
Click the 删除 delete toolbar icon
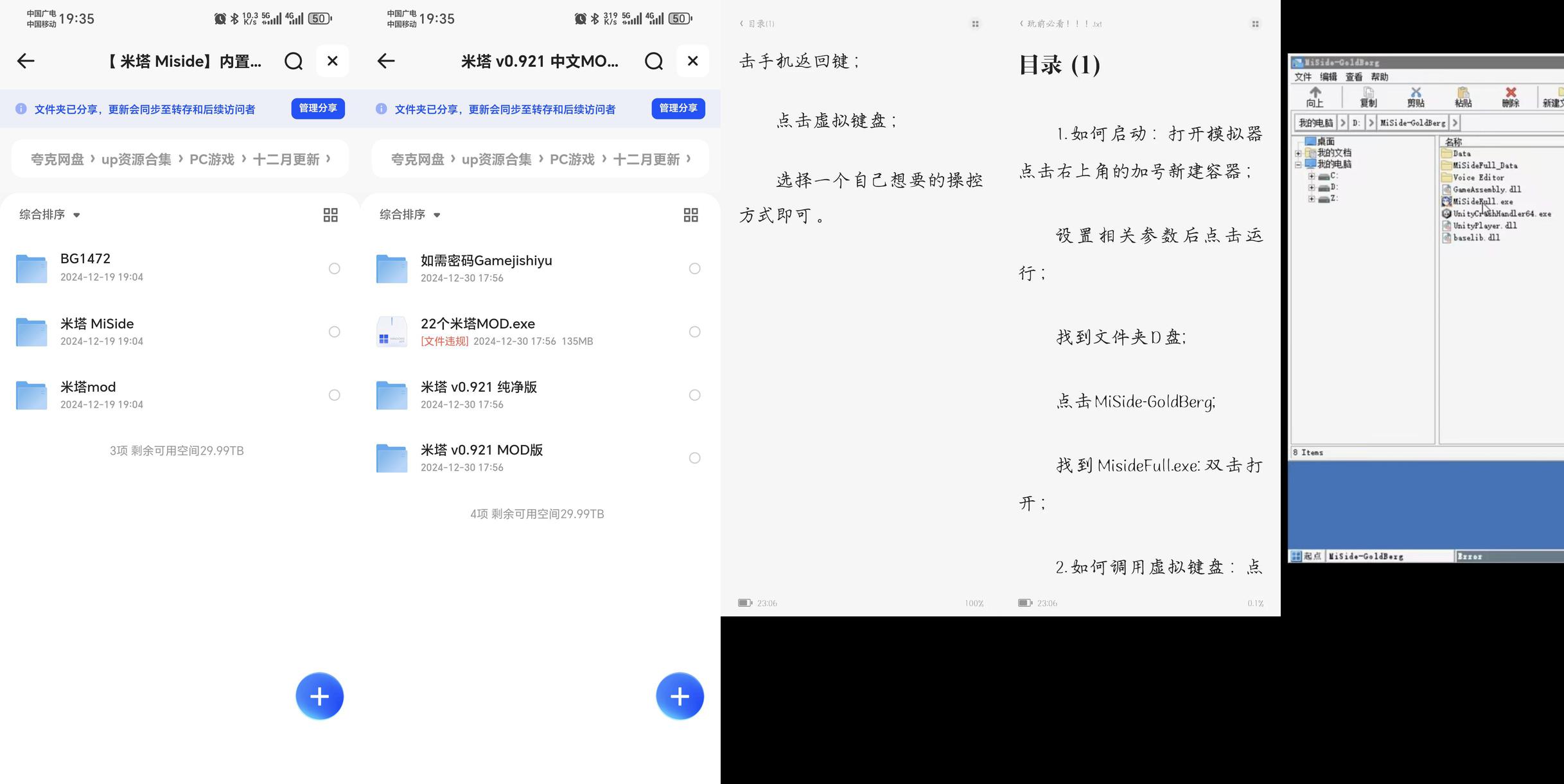(1511, 97)
